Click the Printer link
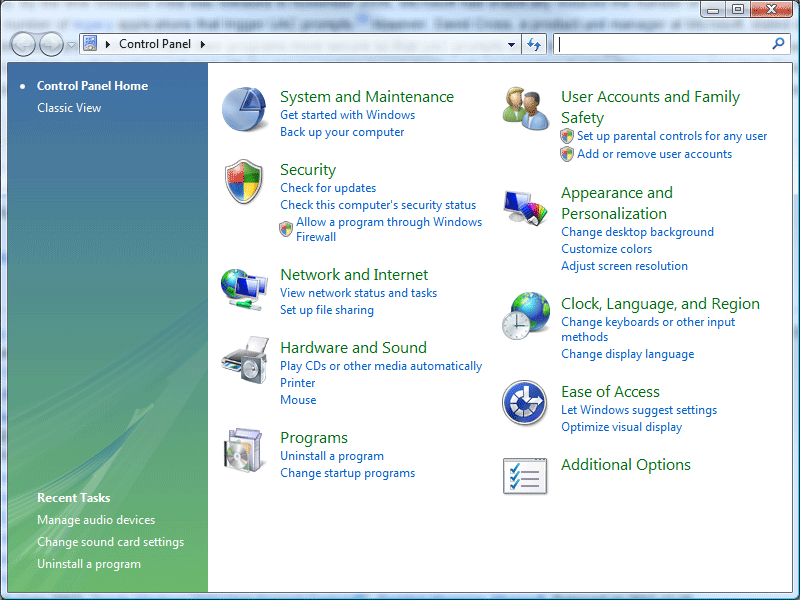This screenshot has width=800, height=600. coord(297,383)
